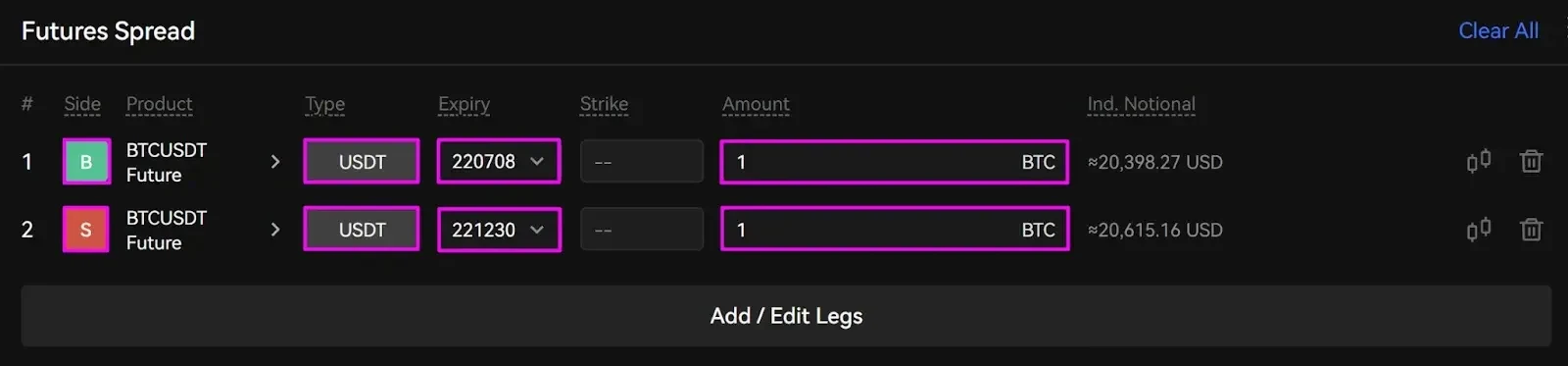Screen dimensions: 1568x366
Task: Click leg 1 Strike field
Action: 642,162
